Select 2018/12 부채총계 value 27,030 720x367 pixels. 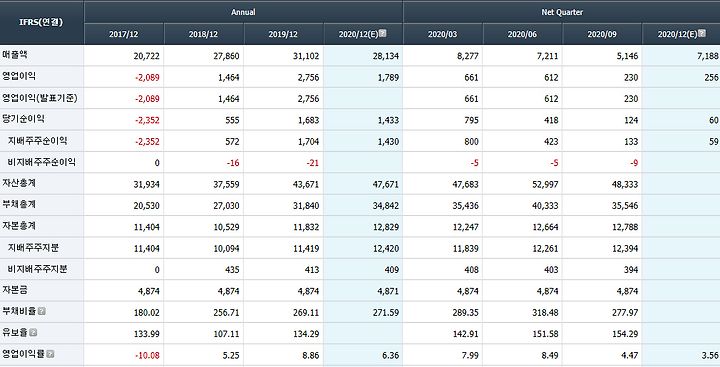(226, 206)
